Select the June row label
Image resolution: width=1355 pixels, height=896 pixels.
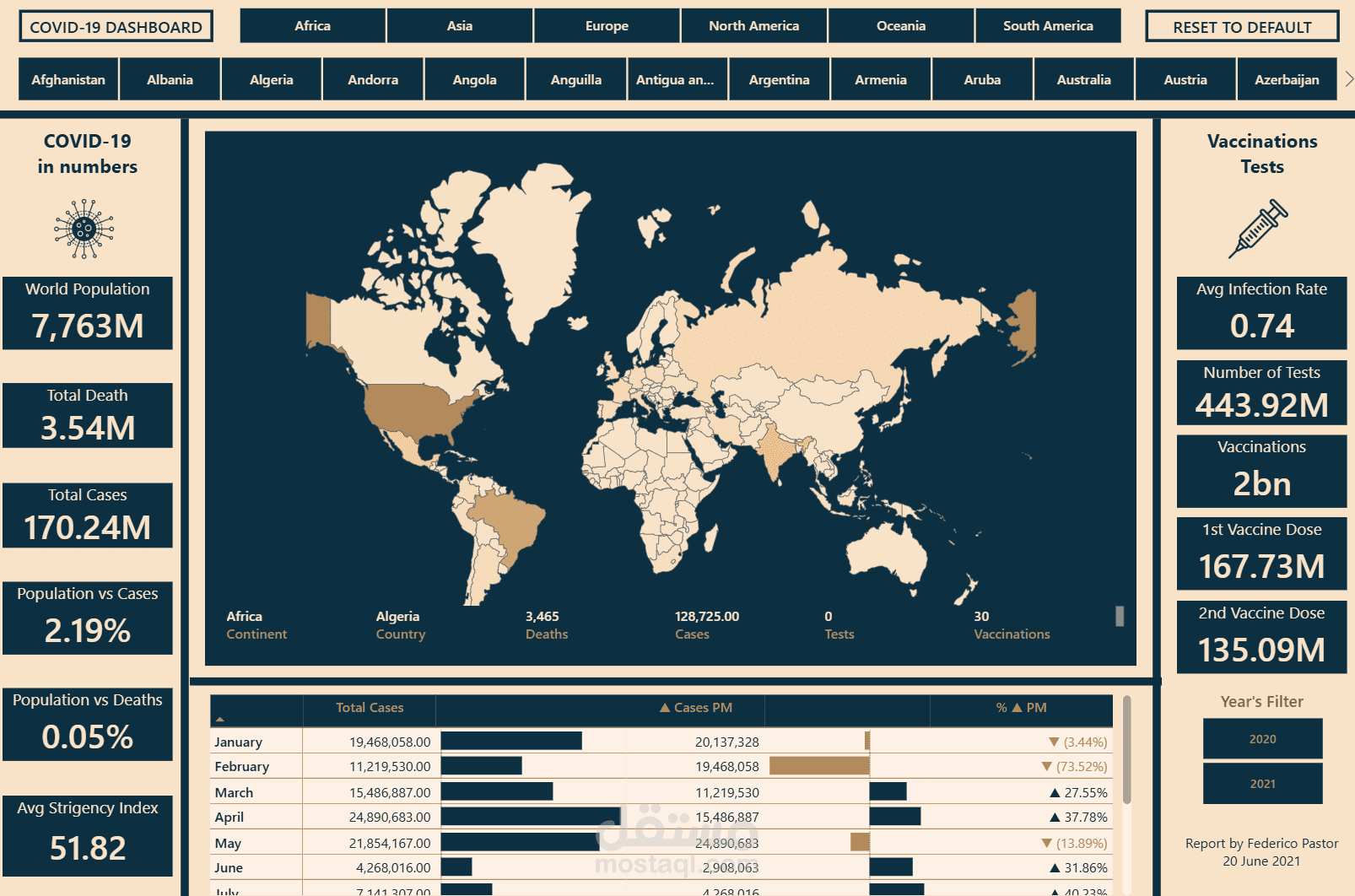point(229,868)
